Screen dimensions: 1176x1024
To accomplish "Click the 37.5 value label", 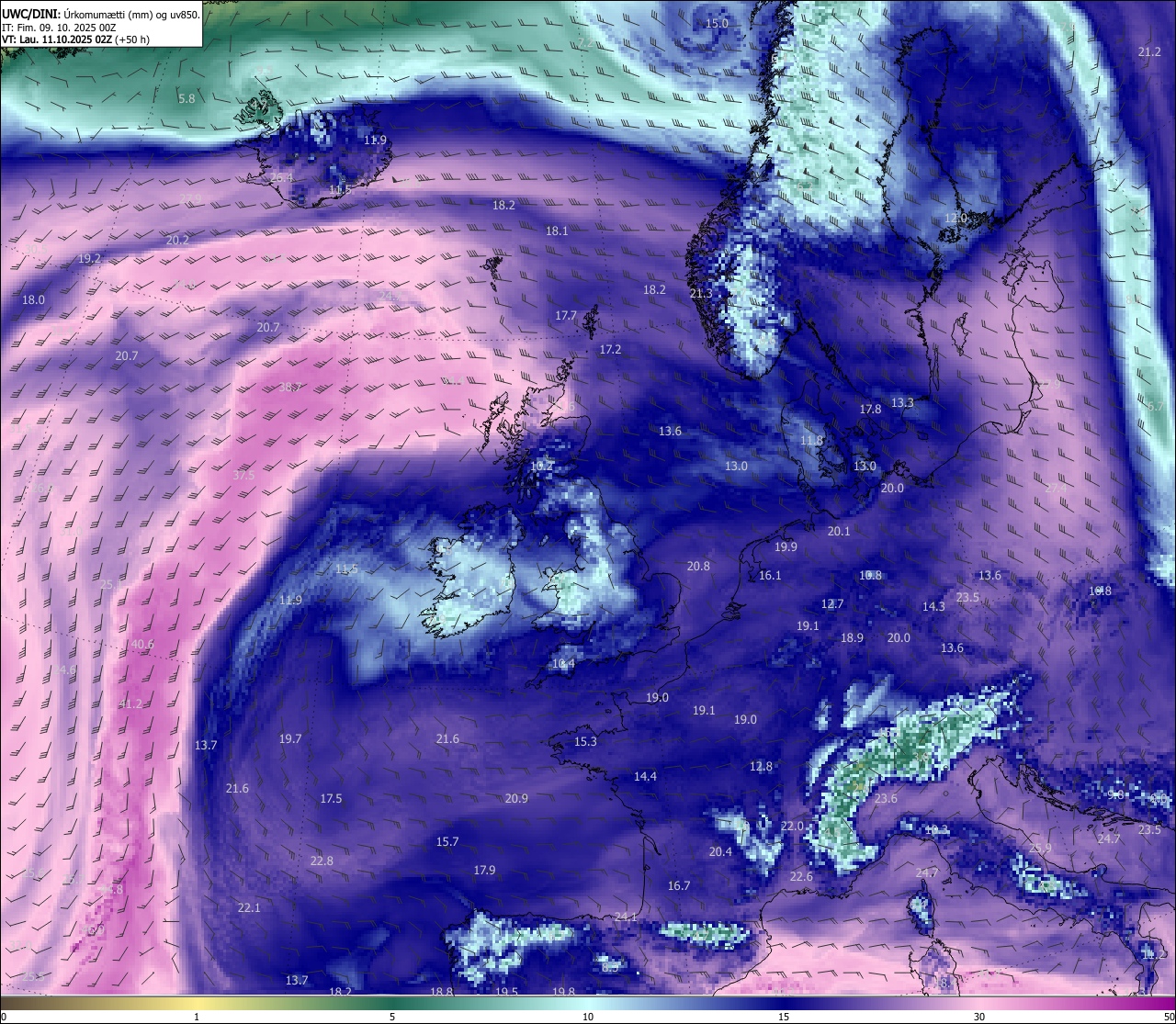I will click(x=243, y=476).
